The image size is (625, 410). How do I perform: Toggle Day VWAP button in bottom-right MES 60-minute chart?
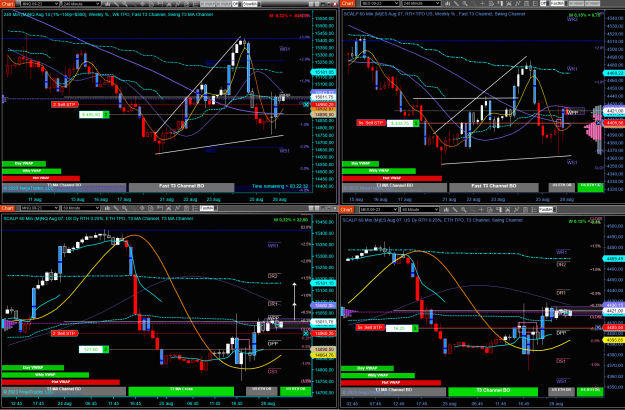pyautogui.click(x=367, y=368)
